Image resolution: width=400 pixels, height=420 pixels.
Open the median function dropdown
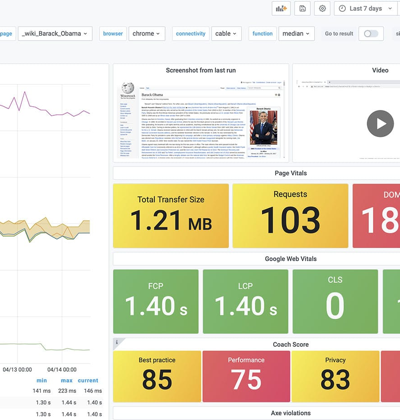point(296,34)
